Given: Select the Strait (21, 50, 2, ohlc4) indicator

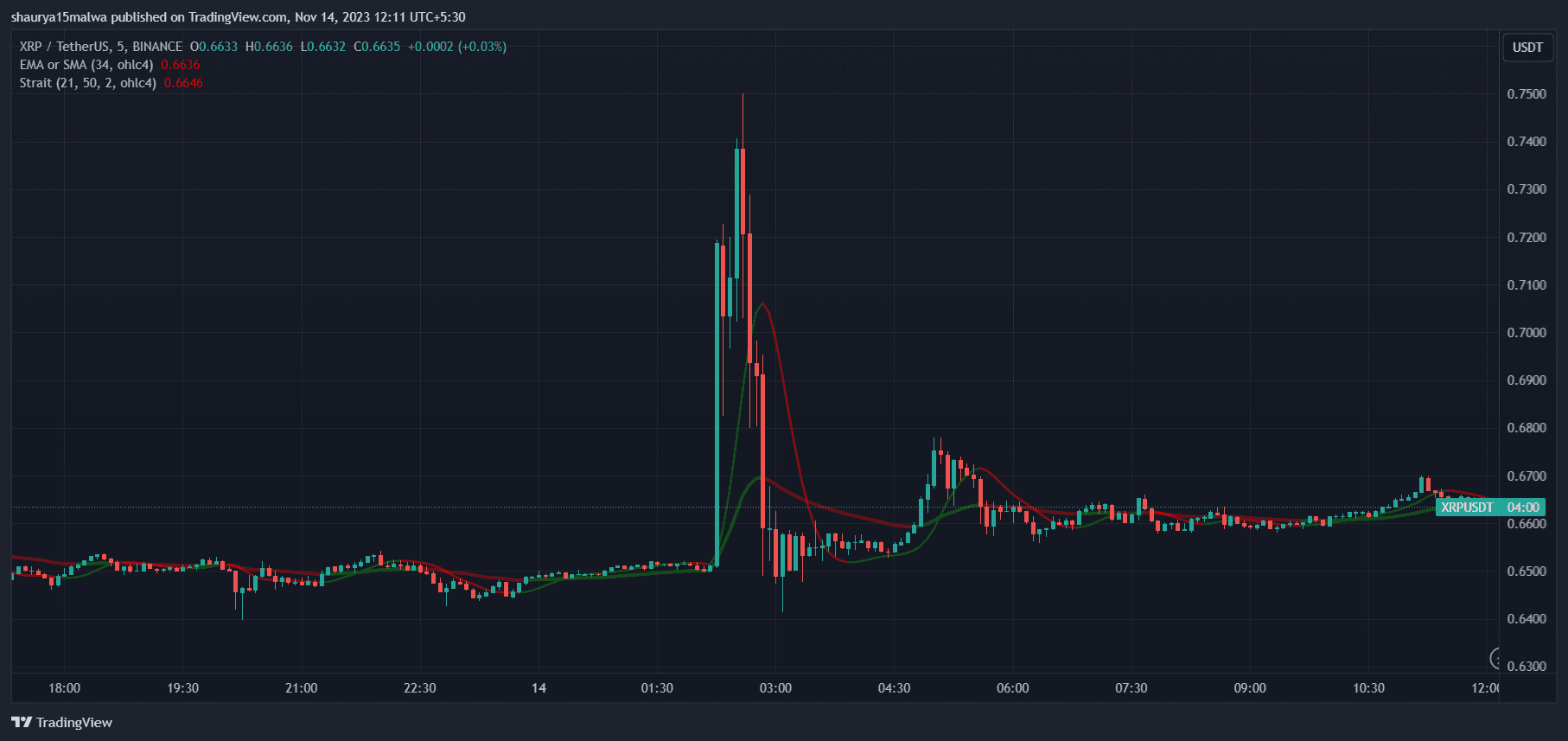Looking at the screenshot, I should click(x=88, y=83).
